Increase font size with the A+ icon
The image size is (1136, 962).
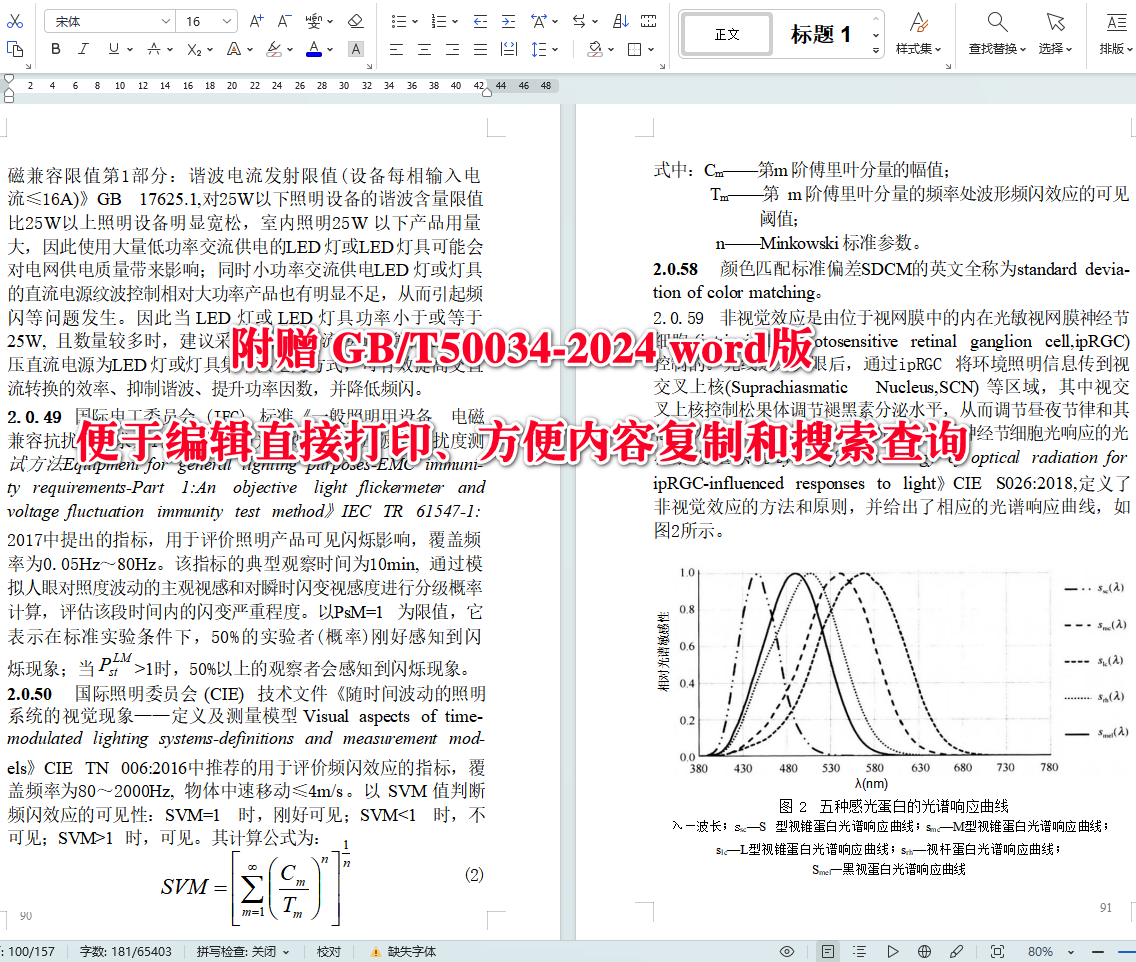click(256, 21)
